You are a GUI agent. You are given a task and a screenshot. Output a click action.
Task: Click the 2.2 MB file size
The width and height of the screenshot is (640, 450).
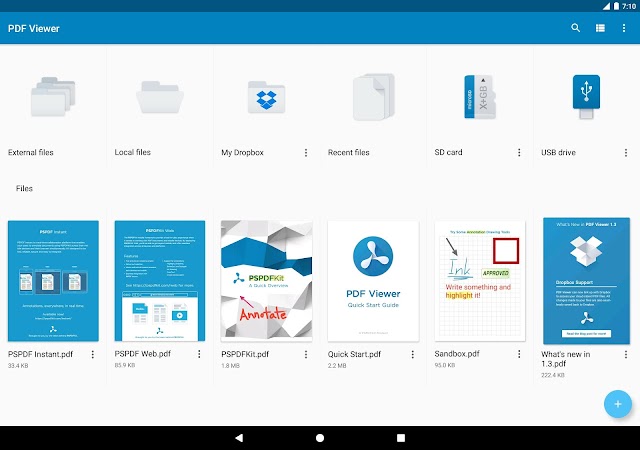click(337, 365)
